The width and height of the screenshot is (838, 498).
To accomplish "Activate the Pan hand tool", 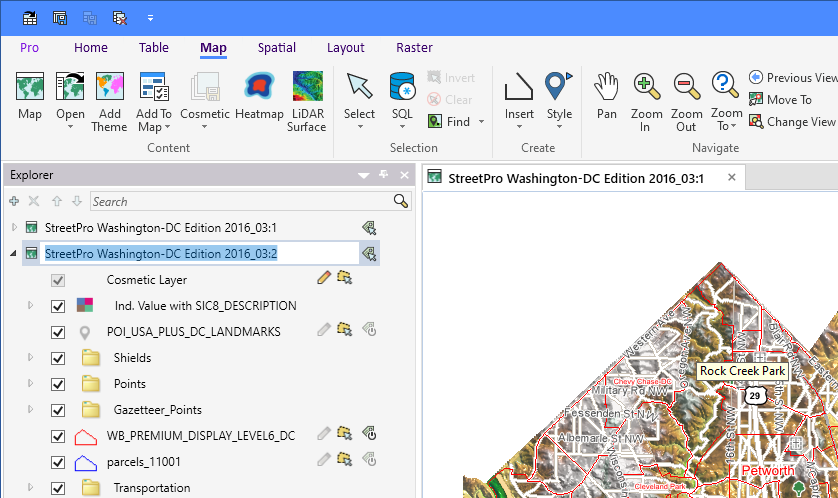I will pyautogui.click(x=607, y=96).
